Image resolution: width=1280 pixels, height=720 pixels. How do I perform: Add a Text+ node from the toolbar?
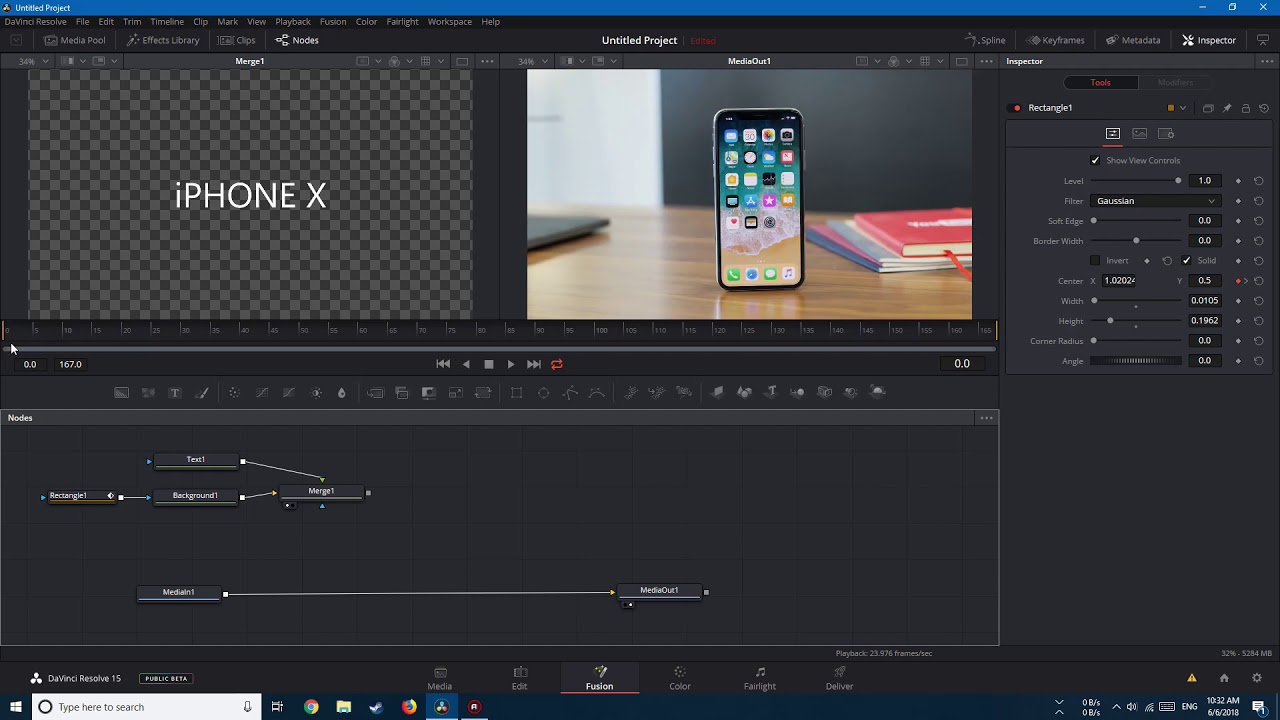pos(175,393)
